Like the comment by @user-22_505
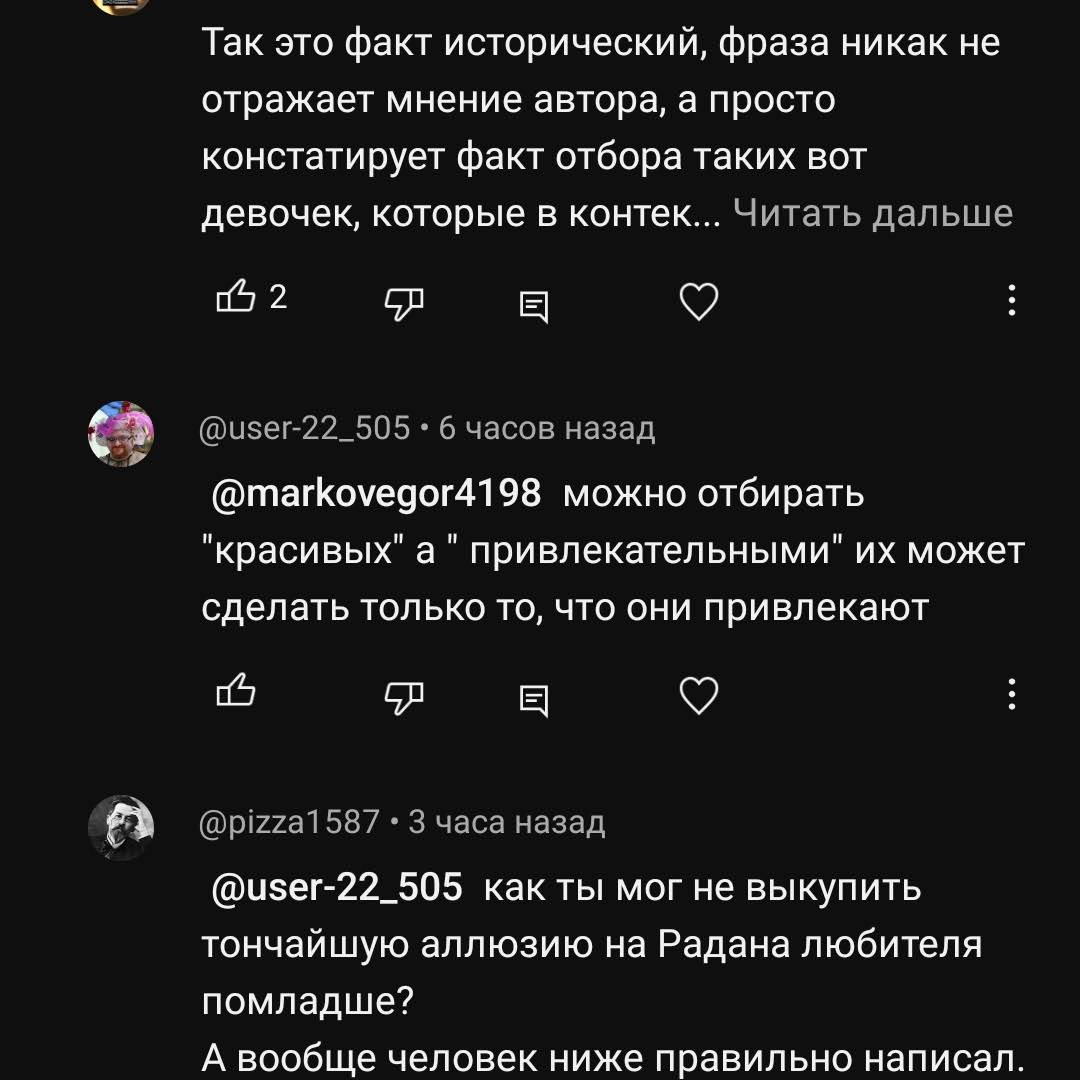1080x1080 pixels. [236, 690]
